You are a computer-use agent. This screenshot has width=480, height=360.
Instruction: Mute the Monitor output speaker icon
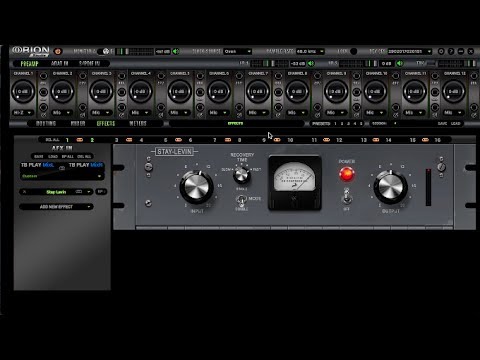point(176,51)
